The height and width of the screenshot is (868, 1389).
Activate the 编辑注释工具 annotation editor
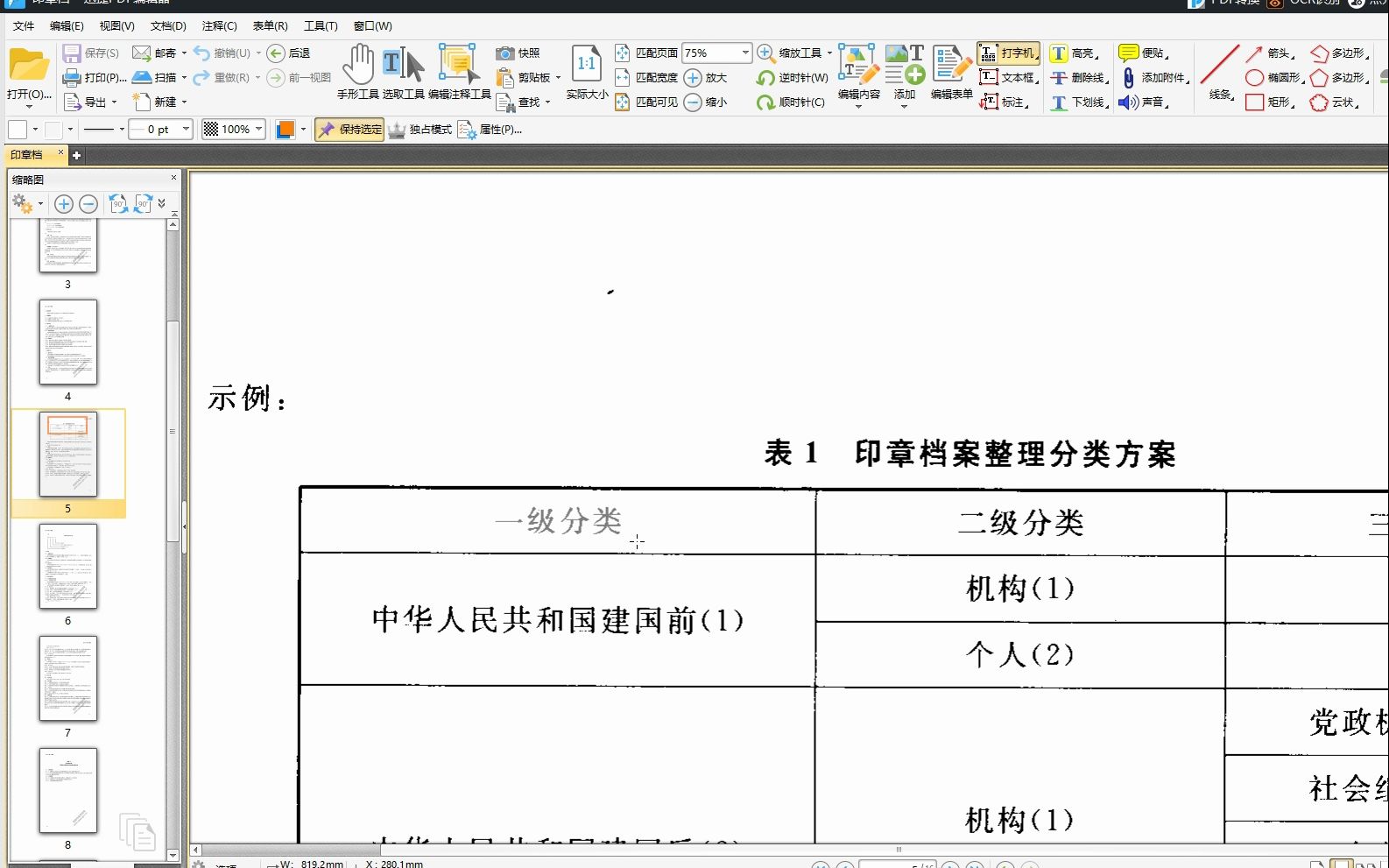point(459,74)
